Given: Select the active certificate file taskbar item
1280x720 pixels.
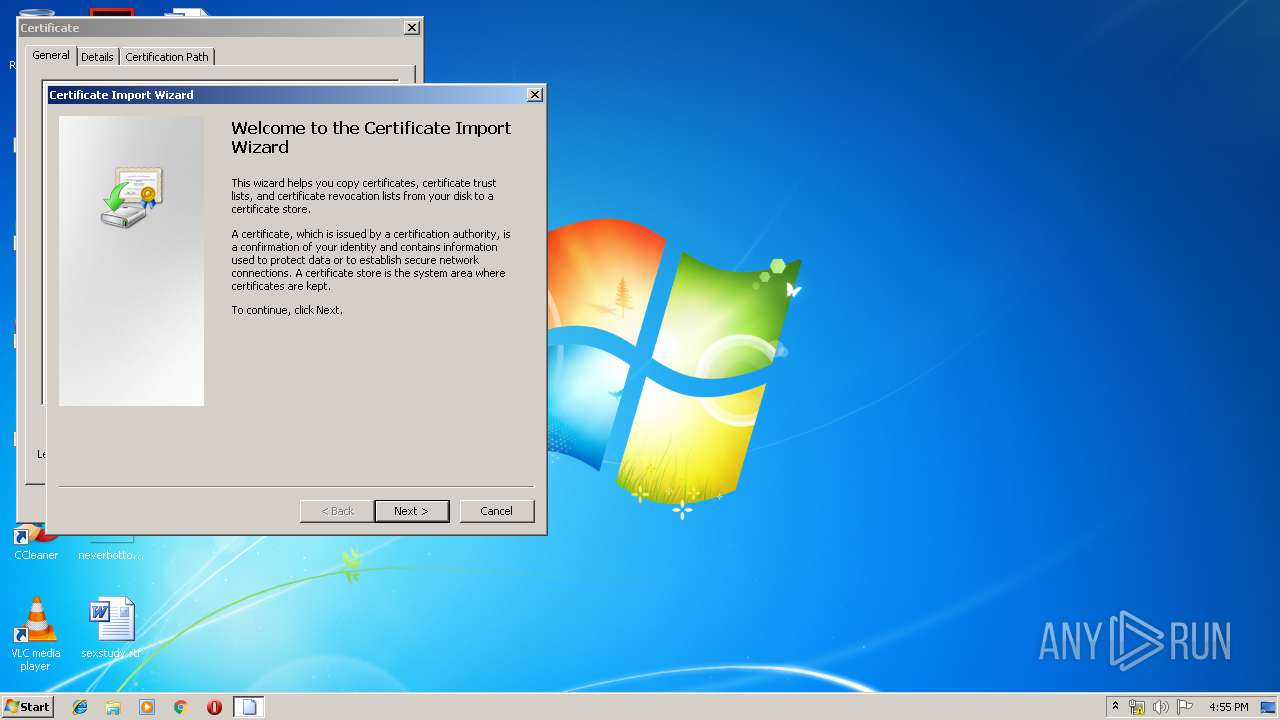Looking at the screenshot, I should (x=249, y=707).
